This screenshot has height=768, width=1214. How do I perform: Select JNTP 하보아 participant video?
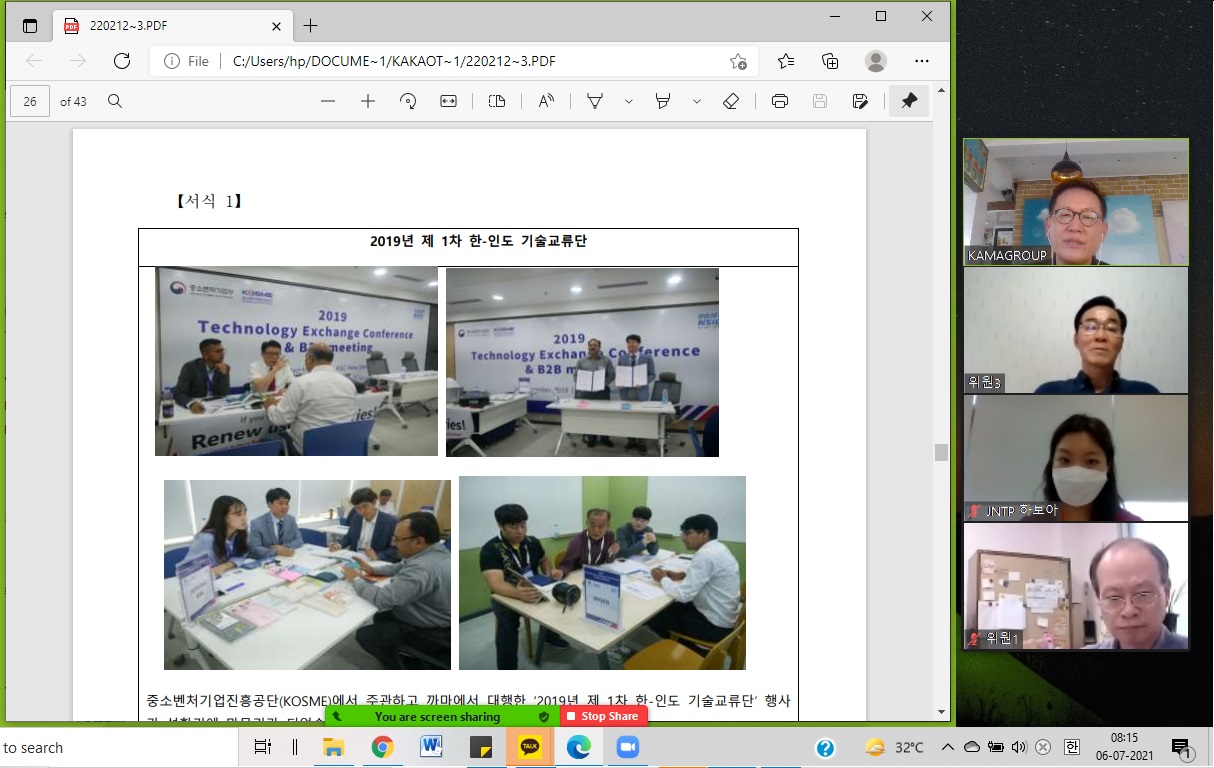pos(1076,458)
